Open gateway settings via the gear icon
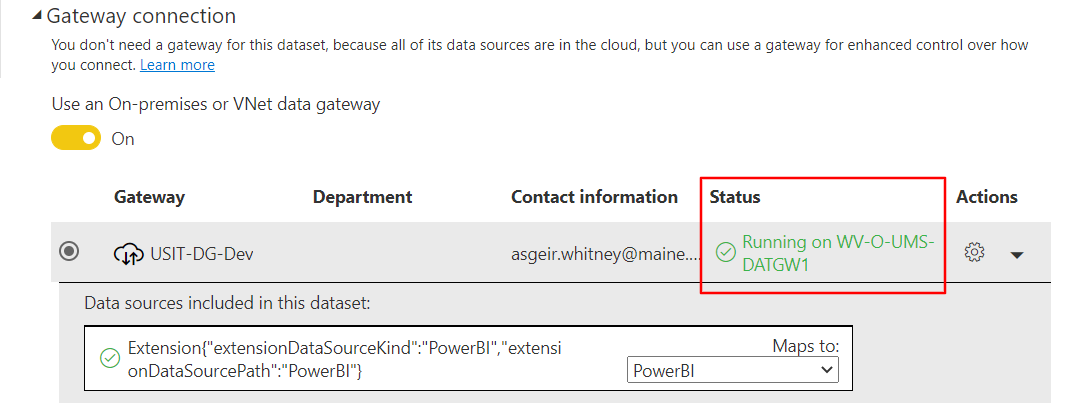Viewport: 1069px width, 415px height. pyautogui.click(x=974, y=253)
